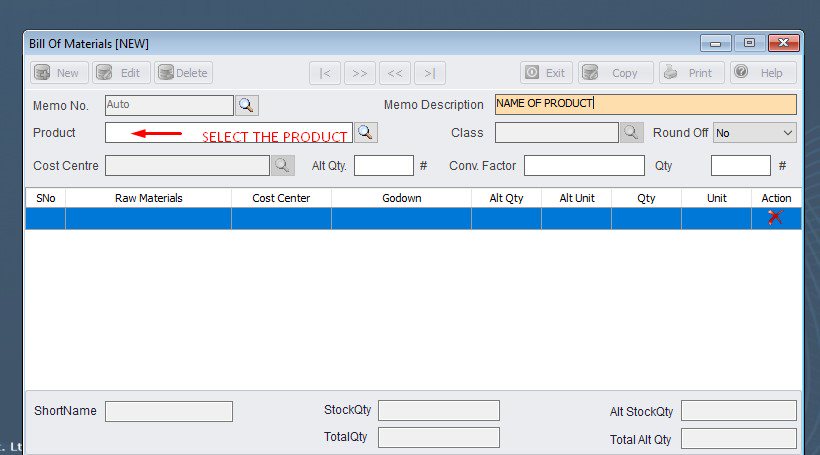This screenshot has height=455, width=820.
Task: Print the bill of materials
Action: (691, 73)
